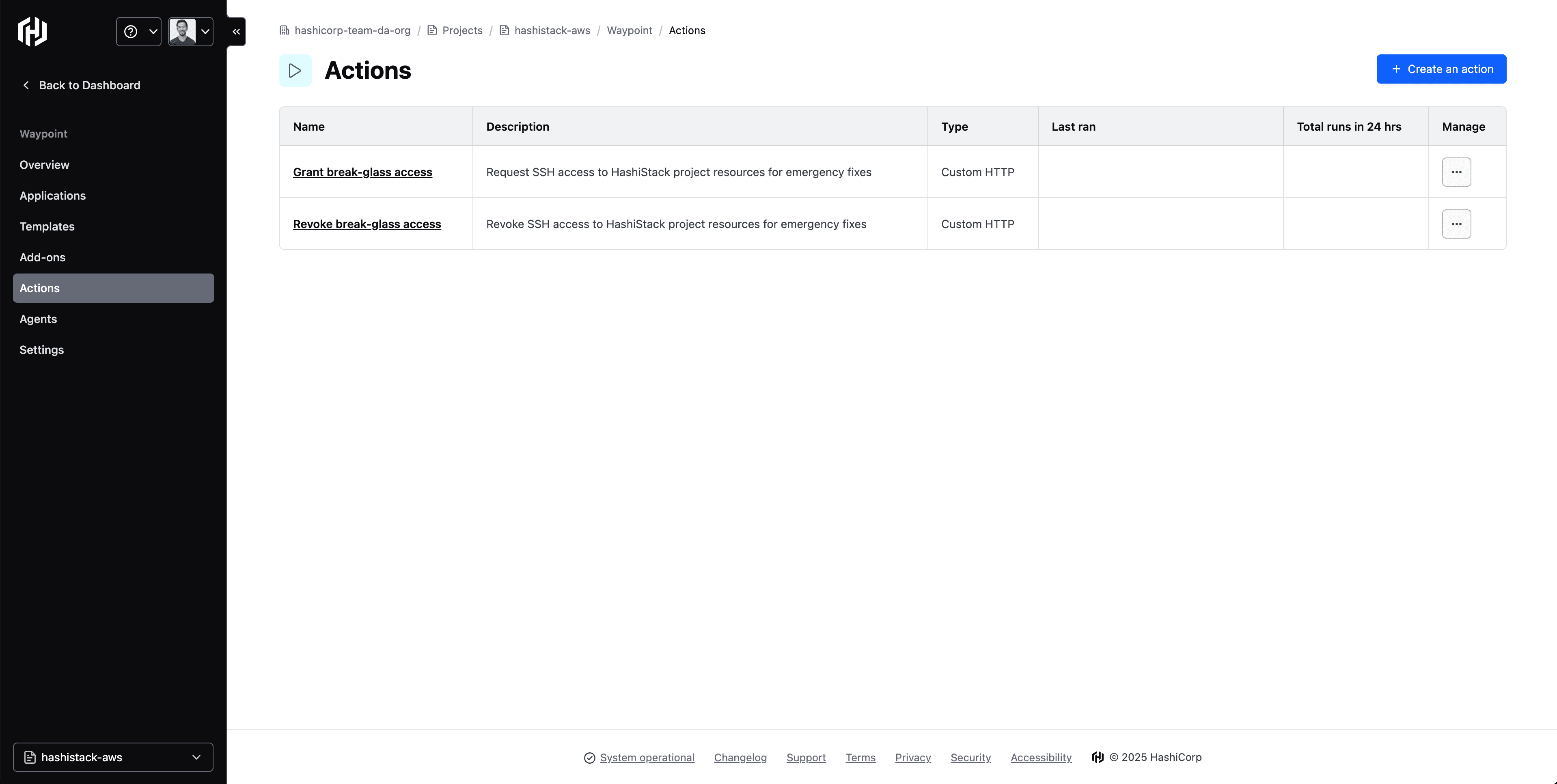1557x784 pixels.
Task: Select Agents in the sidebar navigation
Action: click(38, 319)
